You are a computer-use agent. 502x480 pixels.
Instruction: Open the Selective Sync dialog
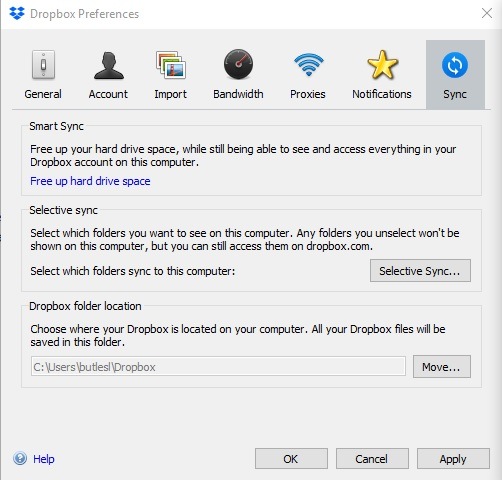point(420,271)
